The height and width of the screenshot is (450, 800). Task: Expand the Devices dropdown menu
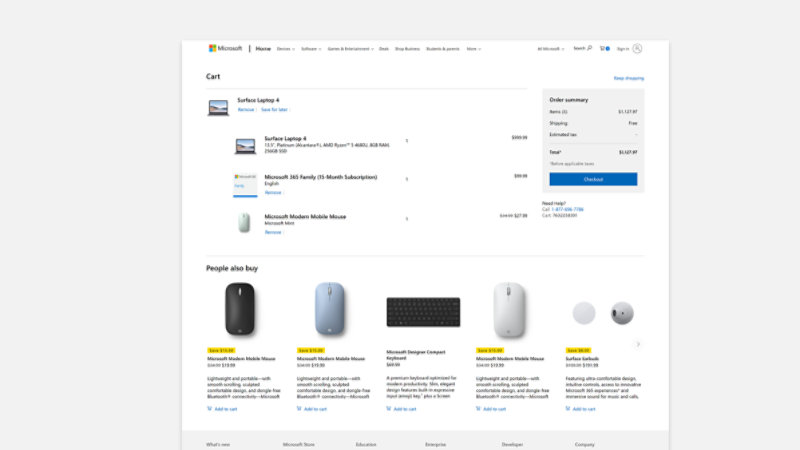pyautogui.click(x=286, y=48)
